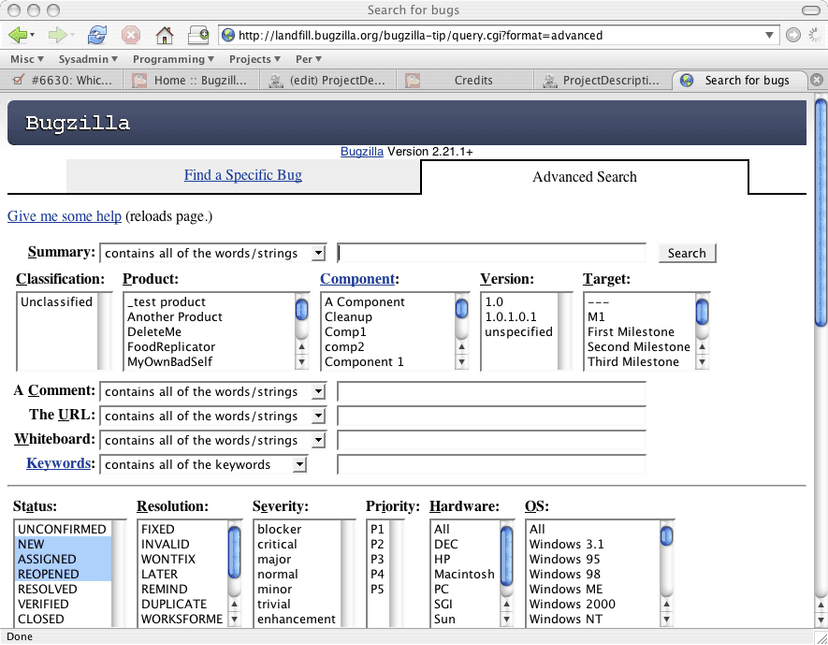Viewport: 828px width, 645px height.
Task: Go to the home page icon
Action: [164, 35]
